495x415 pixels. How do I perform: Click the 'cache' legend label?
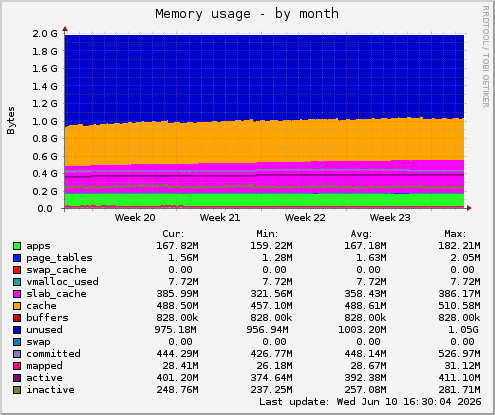coord(41,306)
